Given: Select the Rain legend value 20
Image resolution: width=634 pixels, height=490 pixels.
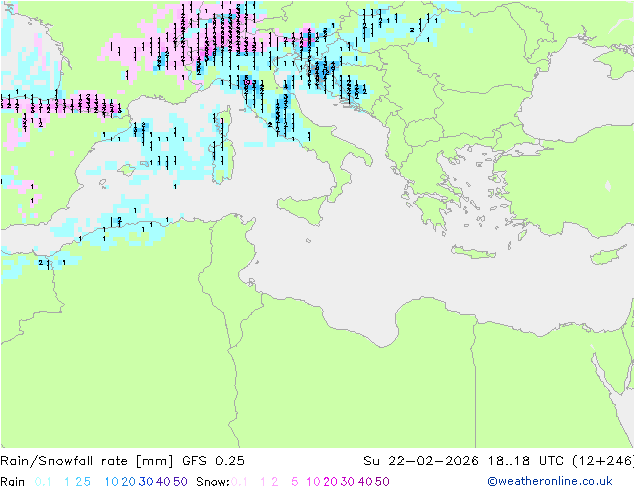Looking at the screenshot, I should (129, 482).
